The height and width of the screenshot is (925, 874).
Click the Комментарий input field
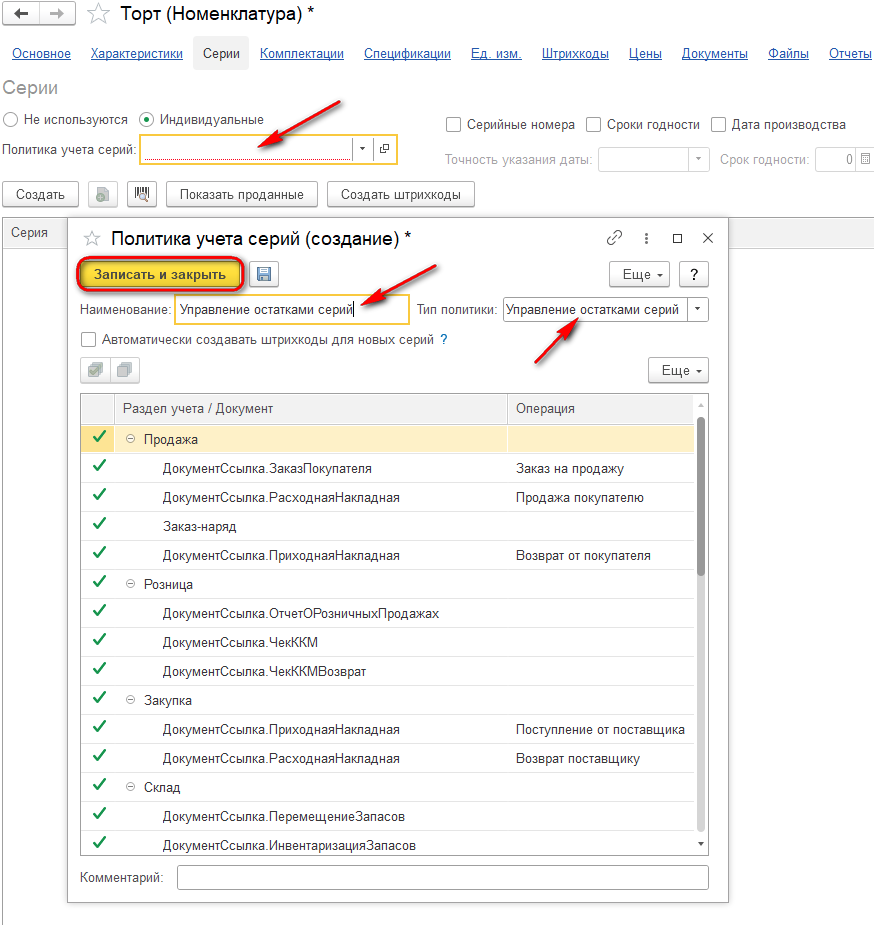tap(443, 877)
